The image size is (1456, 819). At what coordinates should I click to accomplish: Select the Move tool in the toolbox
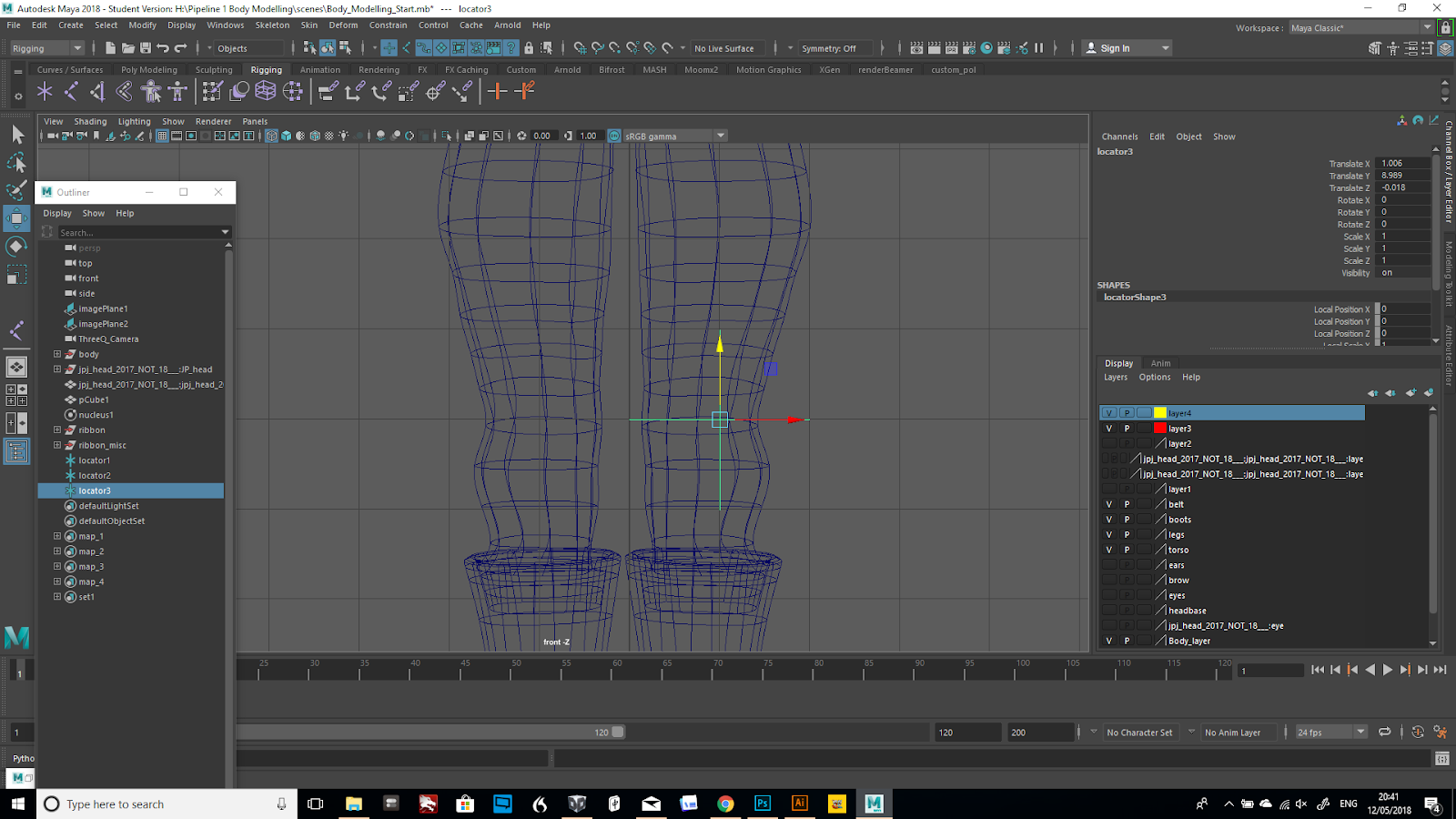click(x=16, y=218)
